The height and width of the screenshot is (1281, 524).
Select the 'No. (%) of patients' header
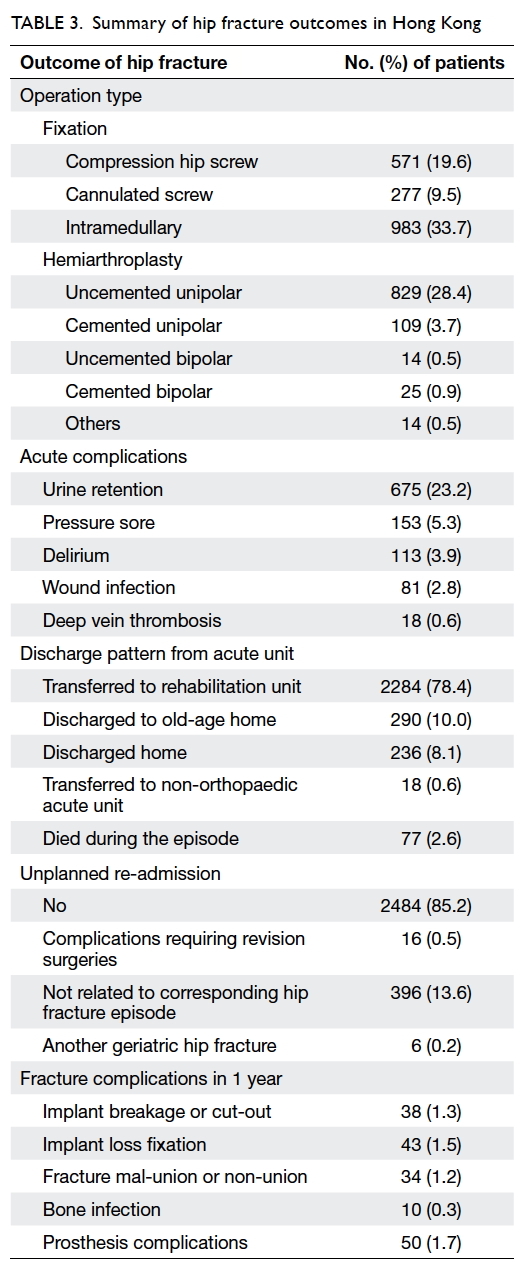click(425, 63)
